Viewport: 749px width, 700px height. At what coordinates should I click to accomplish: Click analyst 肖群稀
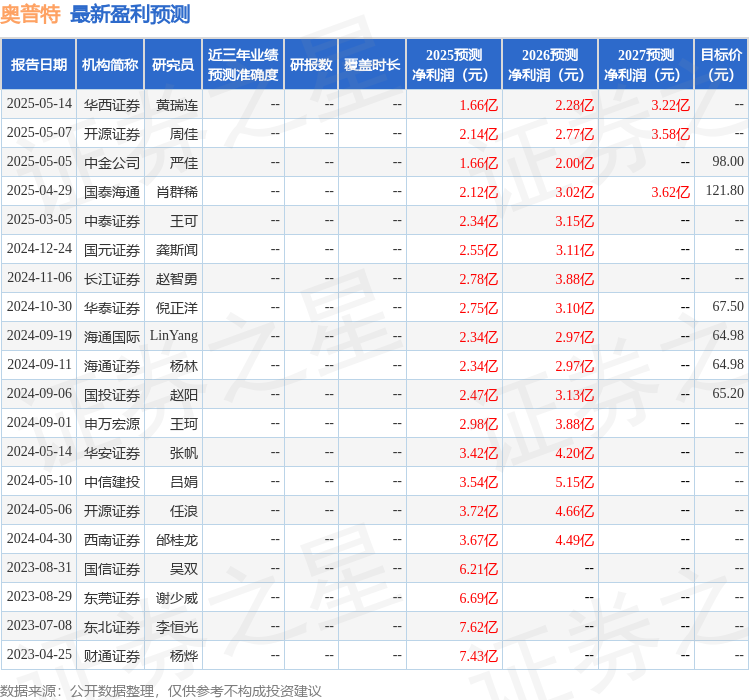(177, 192)
